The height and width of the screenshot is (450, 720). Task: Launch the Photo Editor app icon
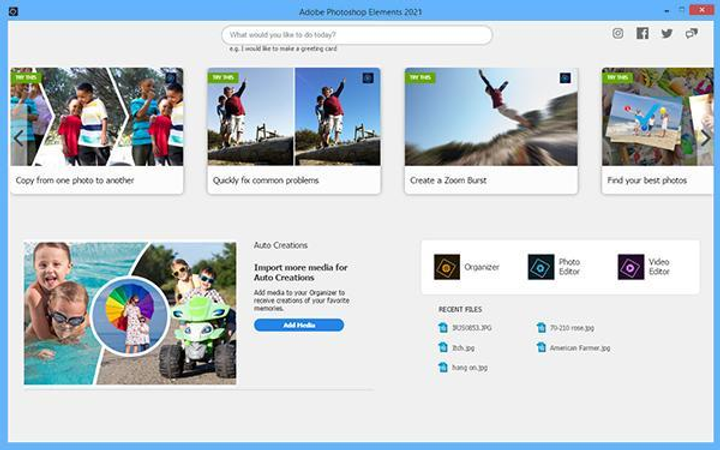[541, 267]
